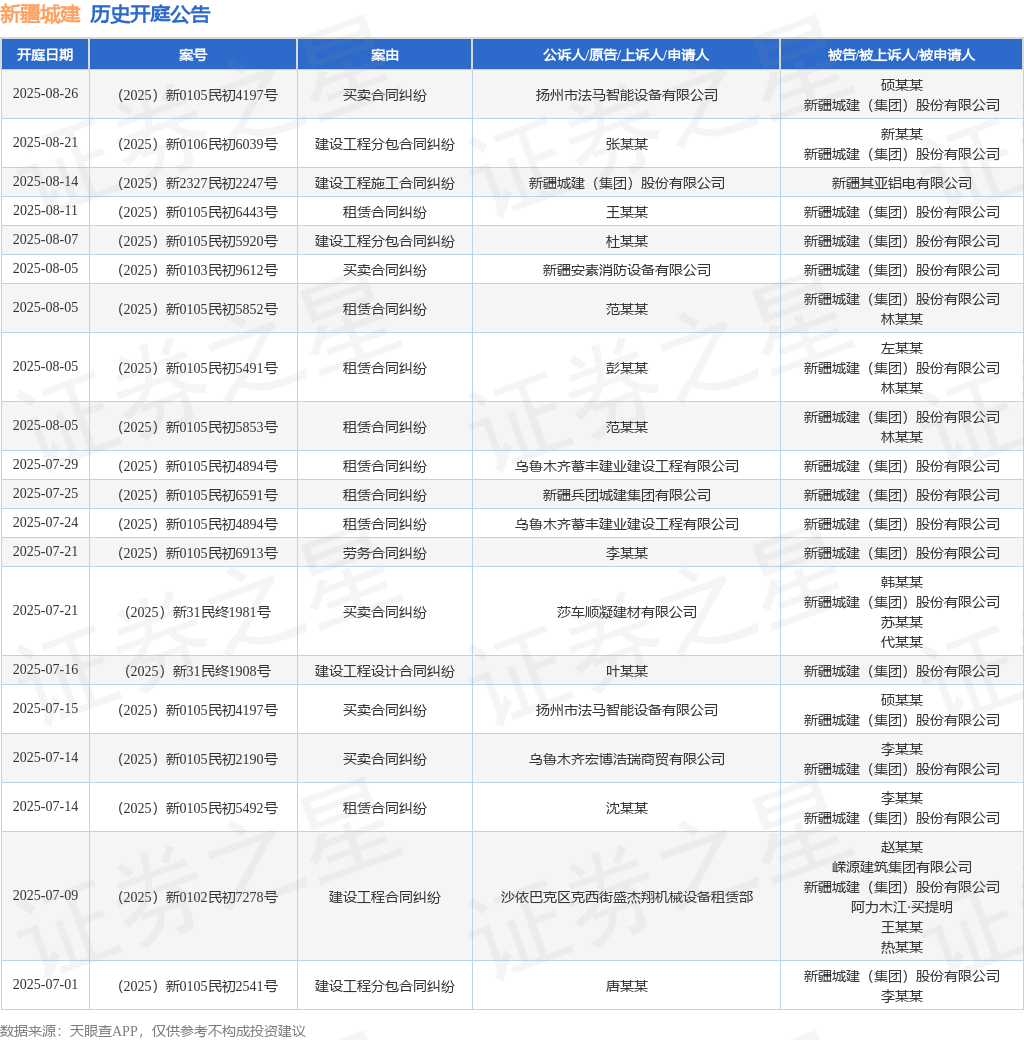Select case number 新31民终1908号
Viewport: 1024px width, 1040px height.
tap(198, 671)
